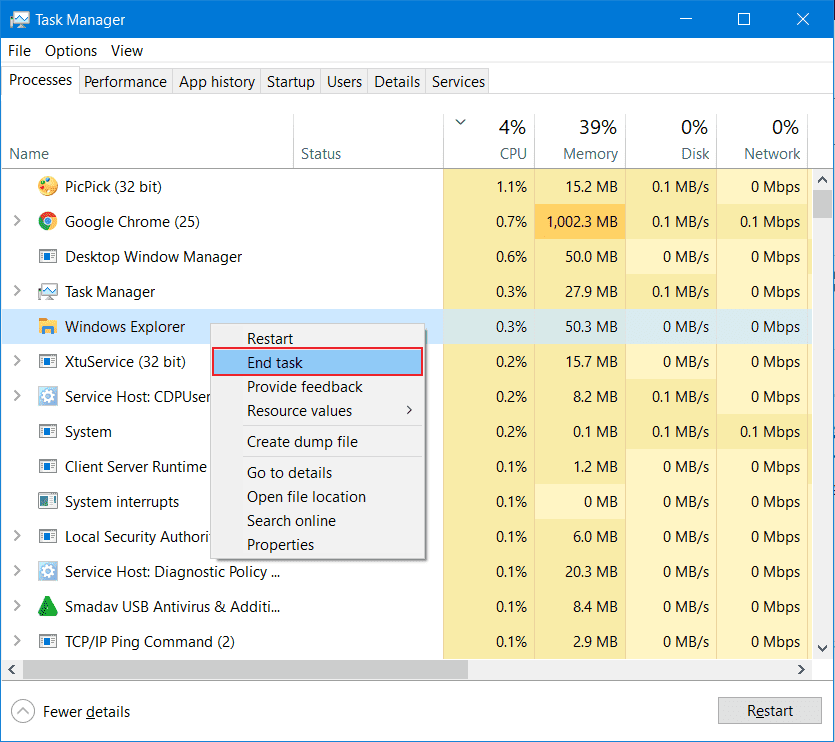The image size is (835, 742).
Task: Click the Windows Explorer folder icon
Action: point(47,326)
